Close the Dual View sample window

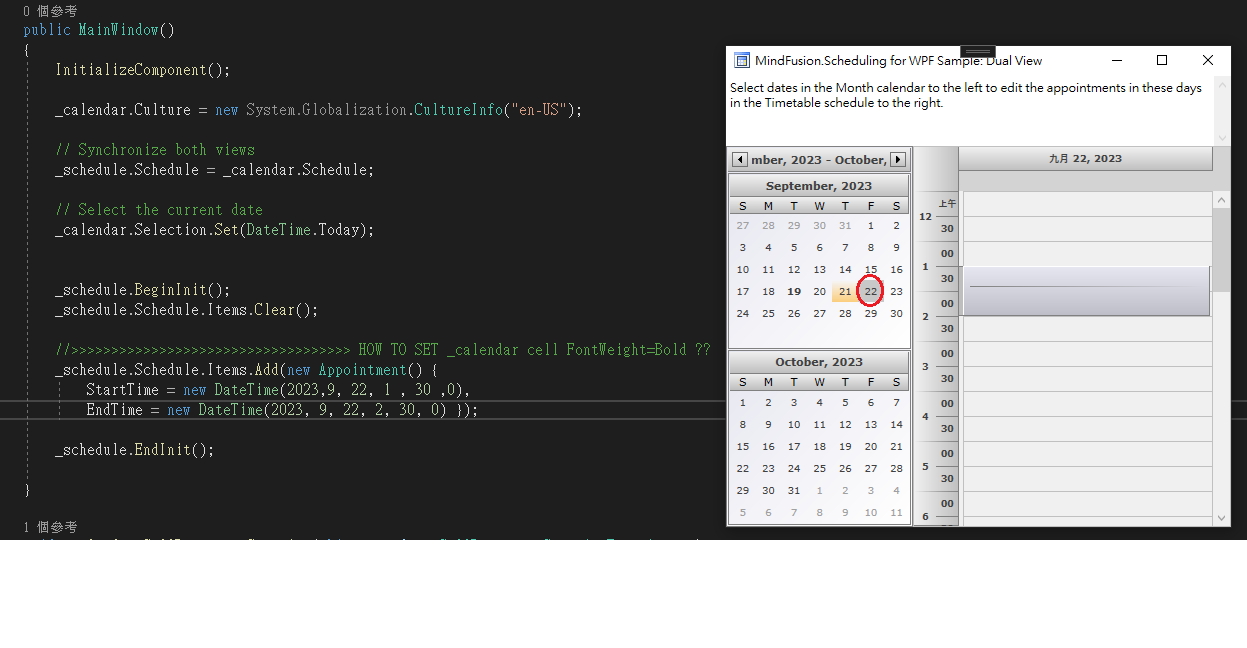(1207, 61)
